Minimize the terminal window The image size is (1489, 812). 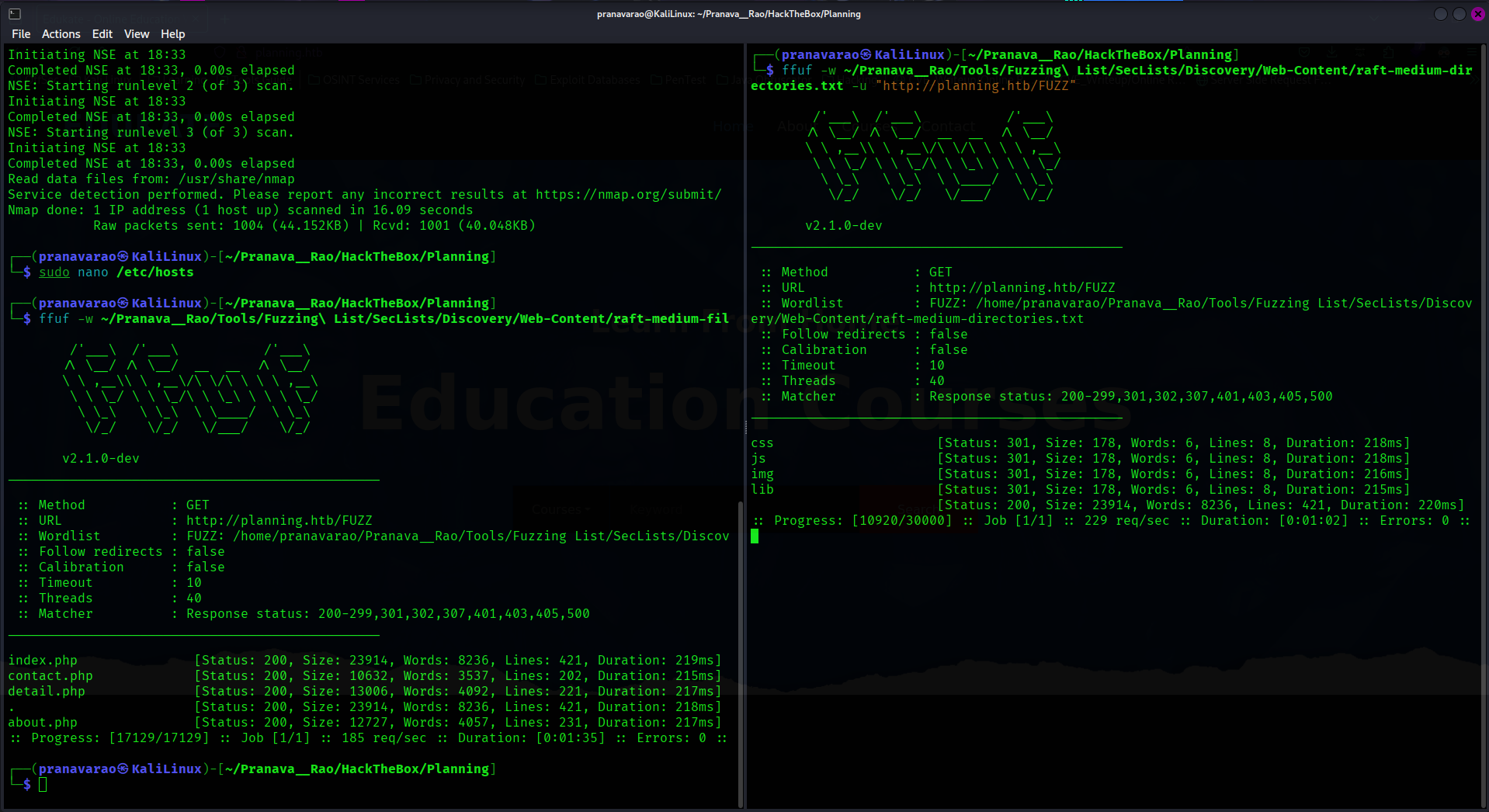pos(1440,14)
